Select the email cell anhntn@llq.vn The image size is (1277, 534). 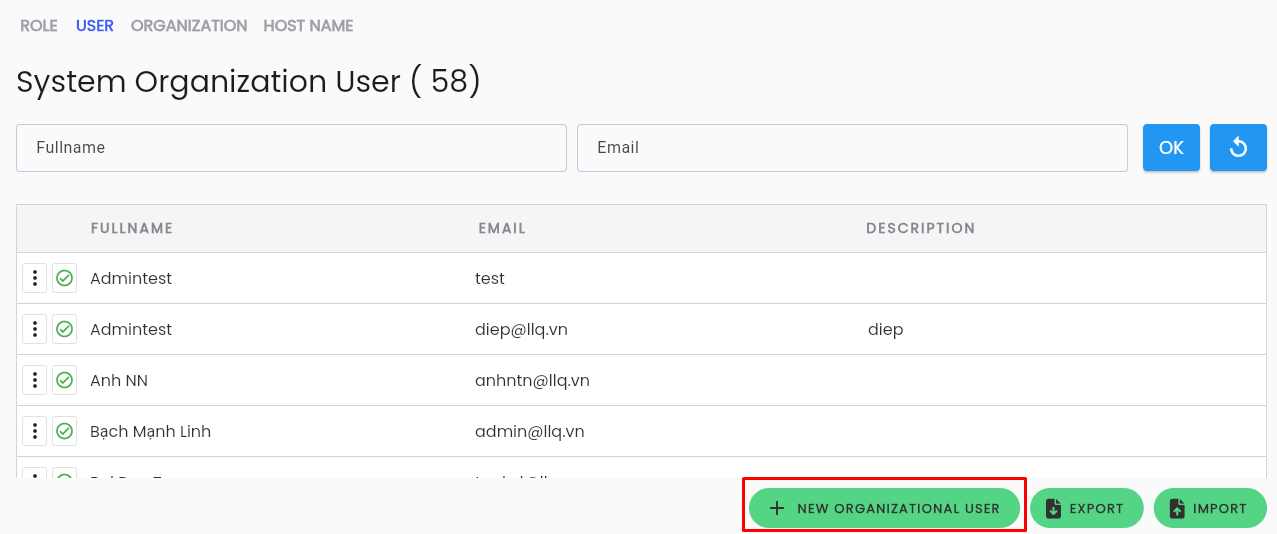click(532, 380)
